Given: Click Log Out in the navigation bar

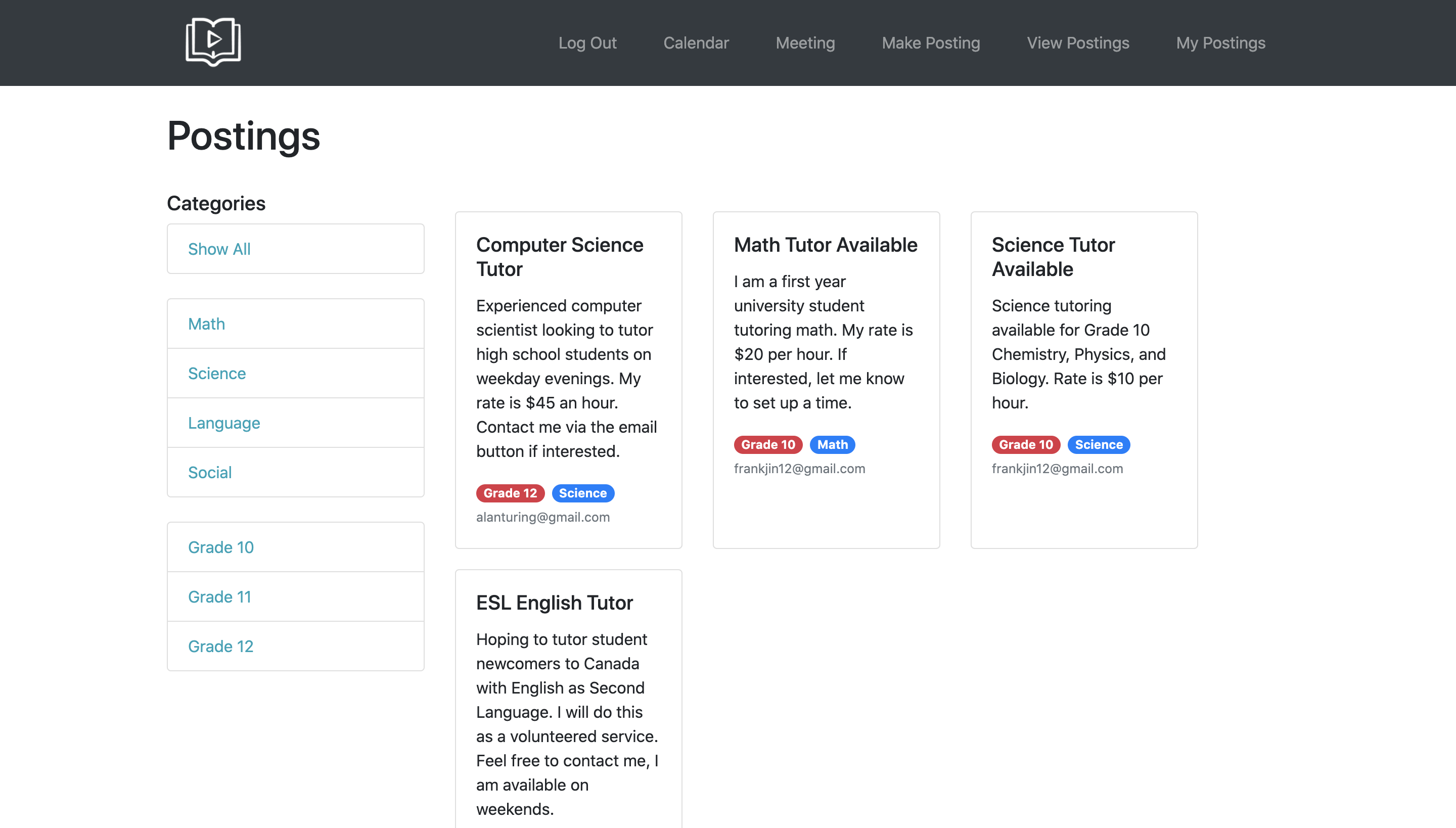Looking at the screenshot, I should 587,42.
